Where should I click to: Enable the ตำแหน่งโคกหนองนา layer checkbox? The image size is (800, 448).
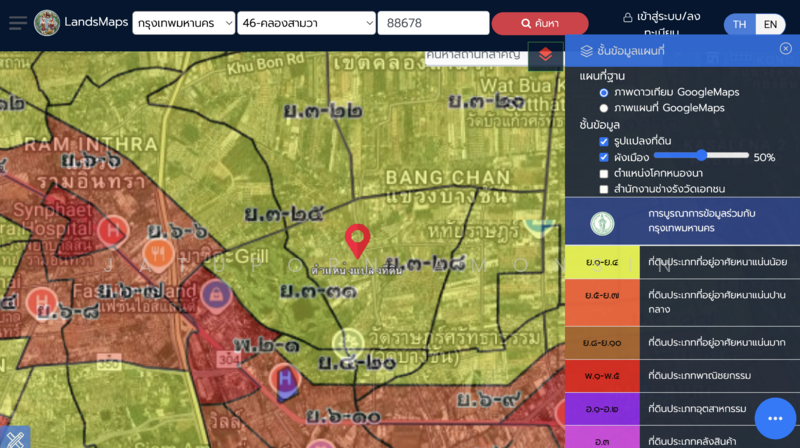click(x=604, y=173)
